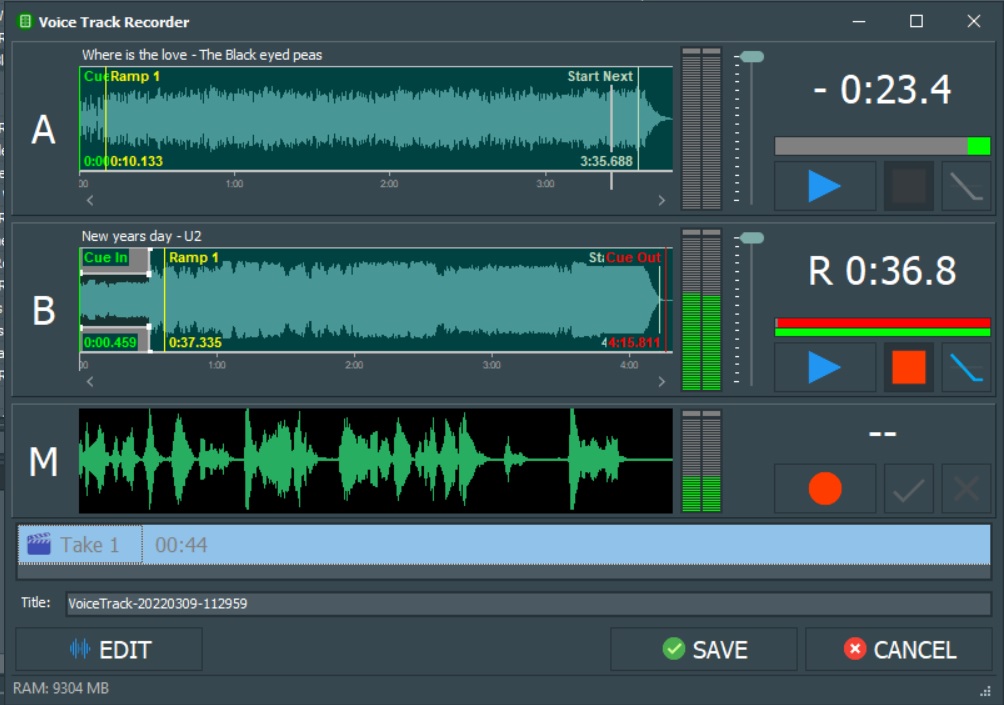Stop track B with orange square button
This screenshot has width=1004, height=705.
click(908, 367)
